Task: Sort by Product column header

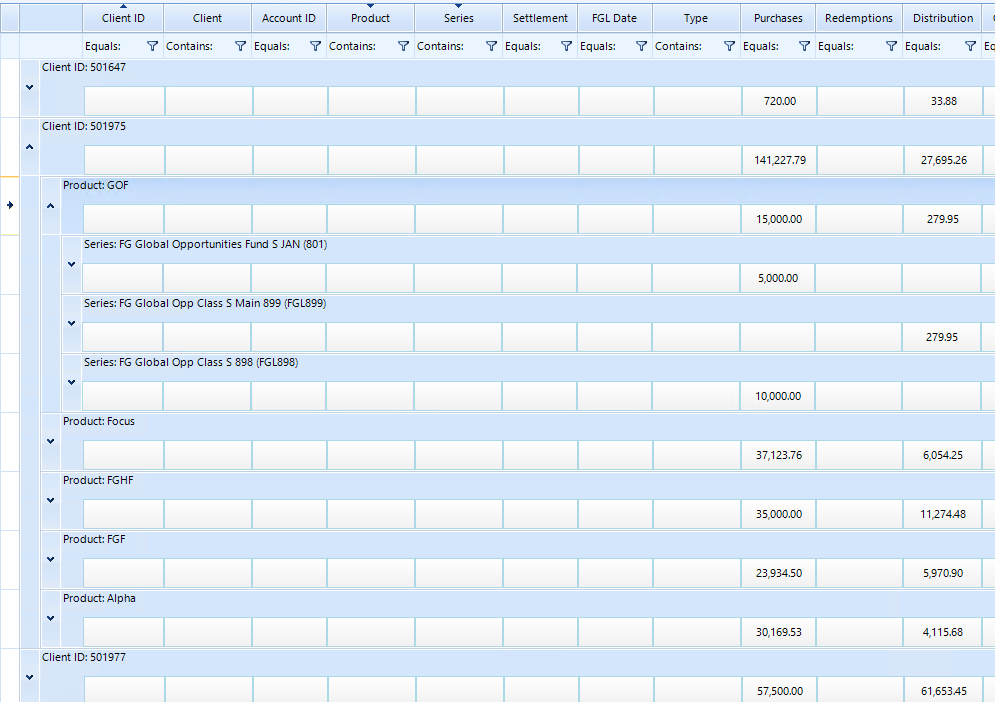Action: pyautogui.click(x=371, y=18)
